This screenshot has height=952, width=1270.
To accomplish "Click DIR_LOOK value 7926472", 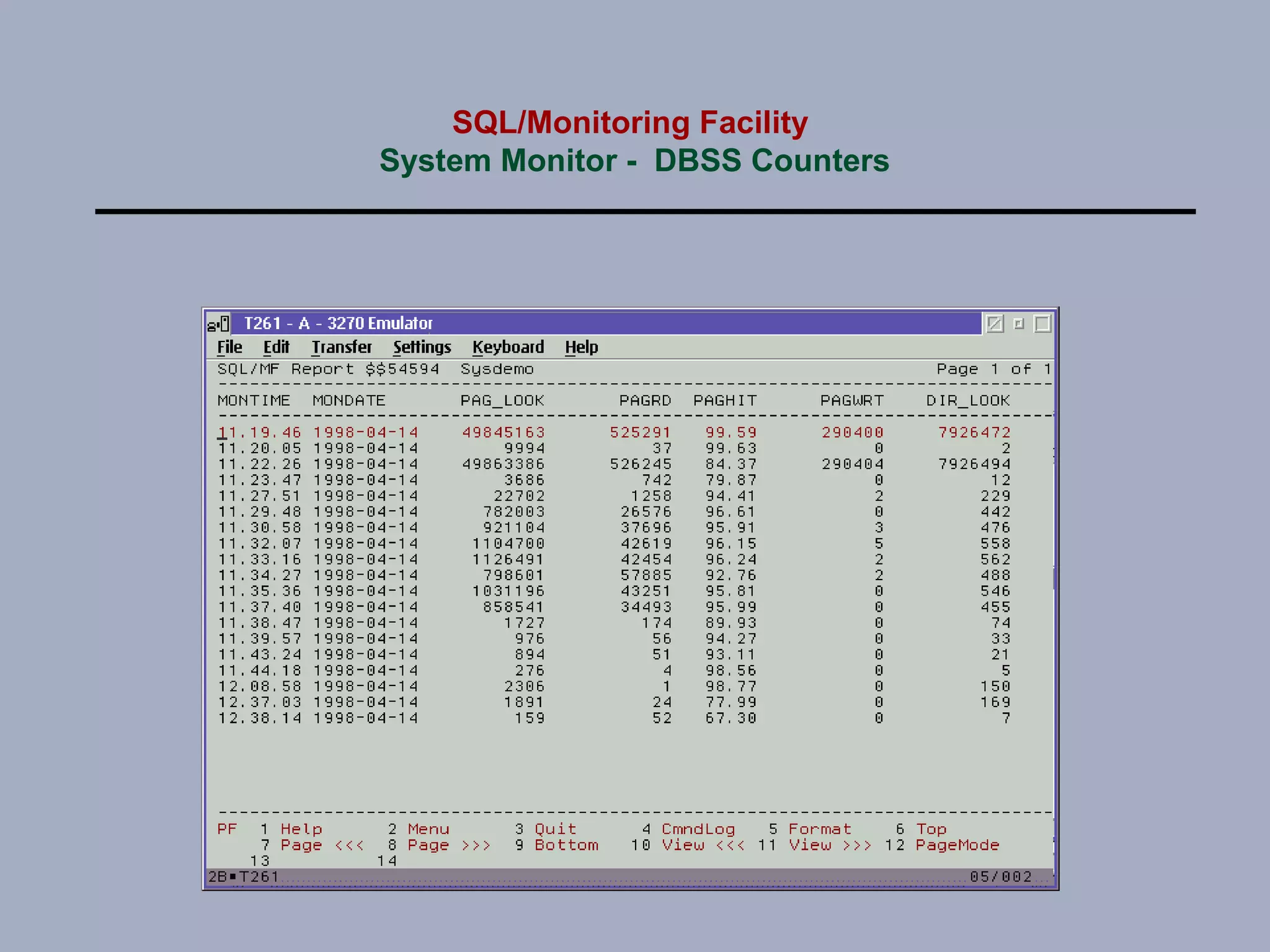I will click(974, 433).
